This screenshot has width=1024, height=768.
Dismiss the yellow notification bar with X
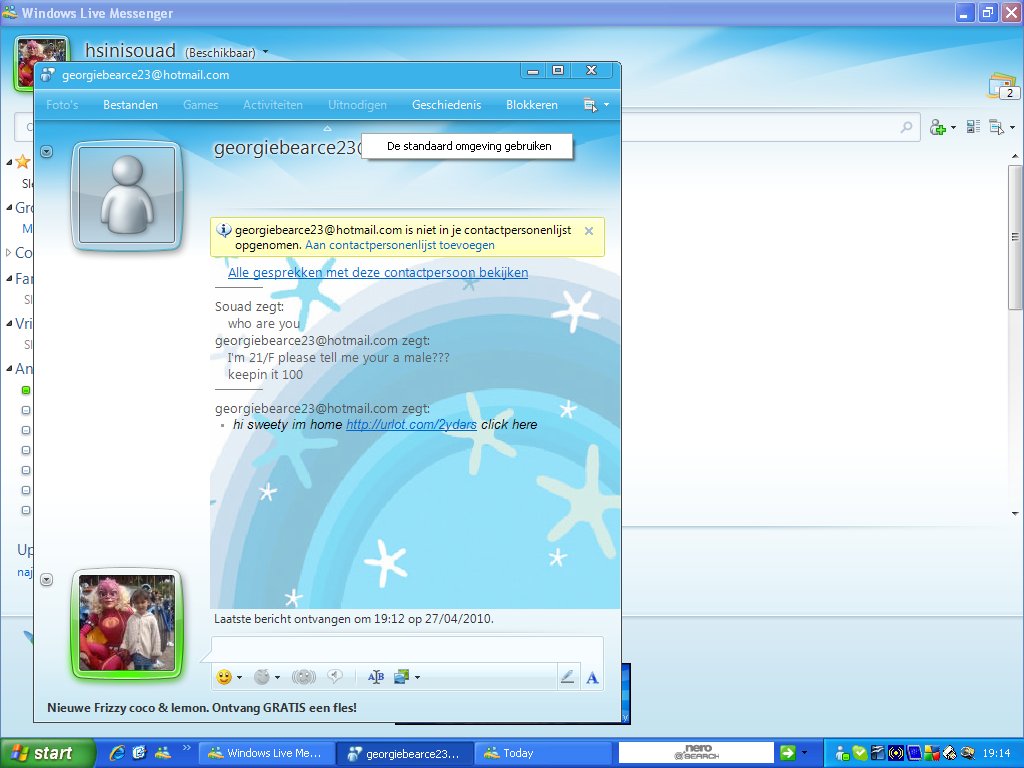589,231
